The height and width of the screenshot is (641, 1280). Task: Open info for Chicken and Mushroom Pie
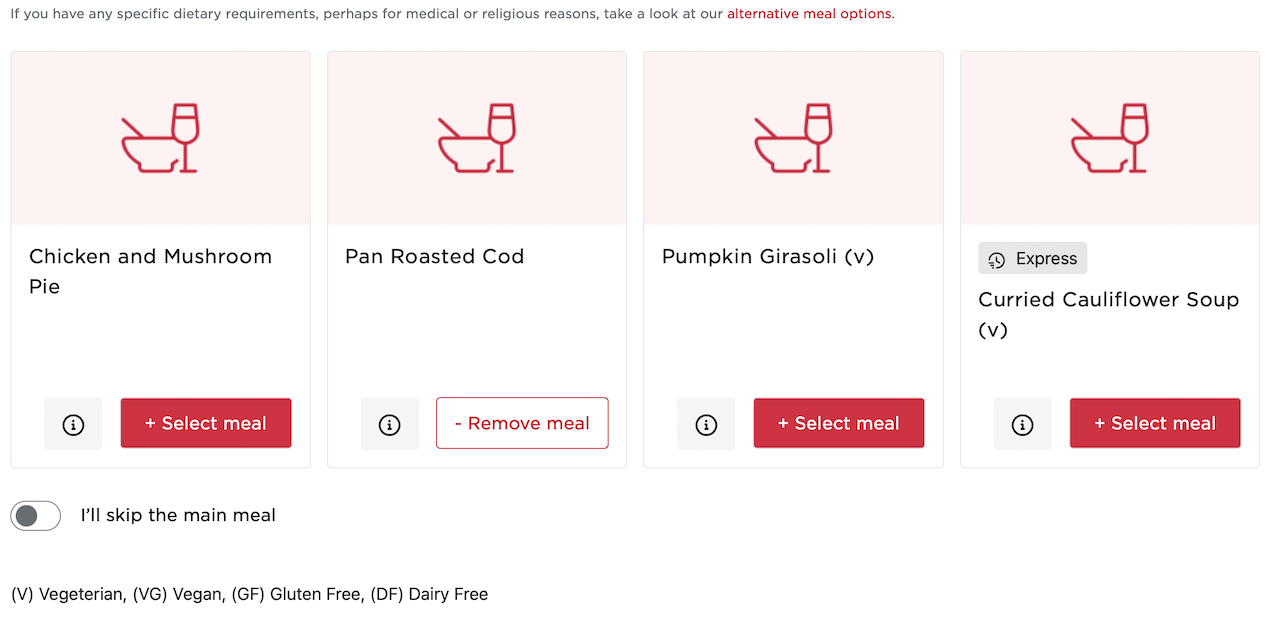[x=73, y=424]
